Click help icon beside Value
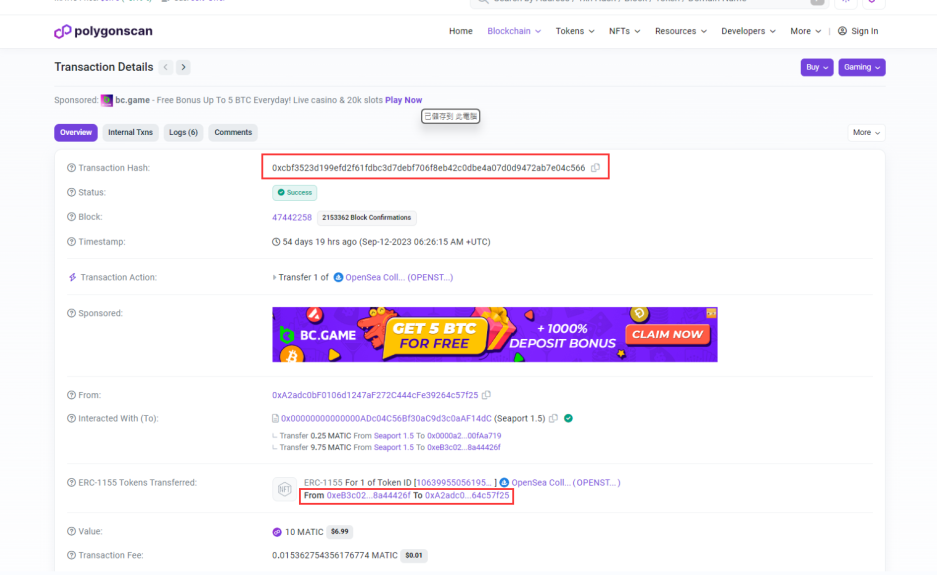Image resolution: width=937 pixels, height=575 pixels. pos(71,531)
